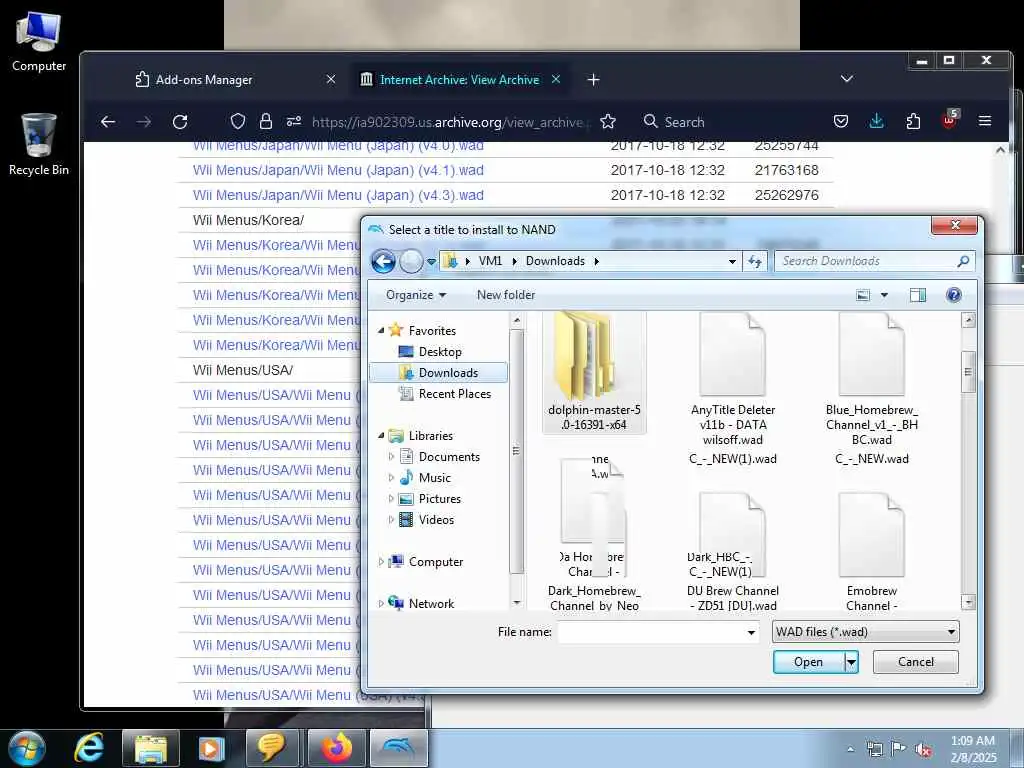This screenshot has width=1024, height=768.
Task: Cancel the NAND install dialog
Action: pyautogui.click(x=916, y=662)
